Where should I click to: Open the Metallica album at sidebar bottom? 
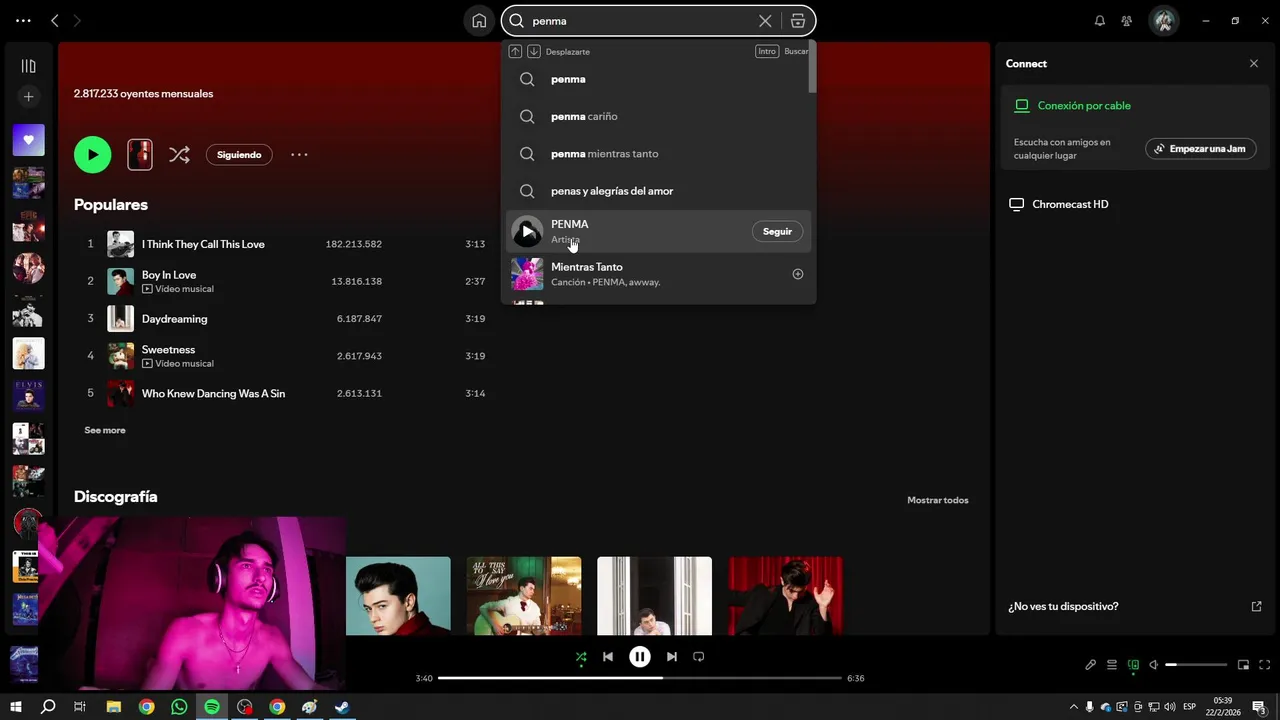pos(25,662)
